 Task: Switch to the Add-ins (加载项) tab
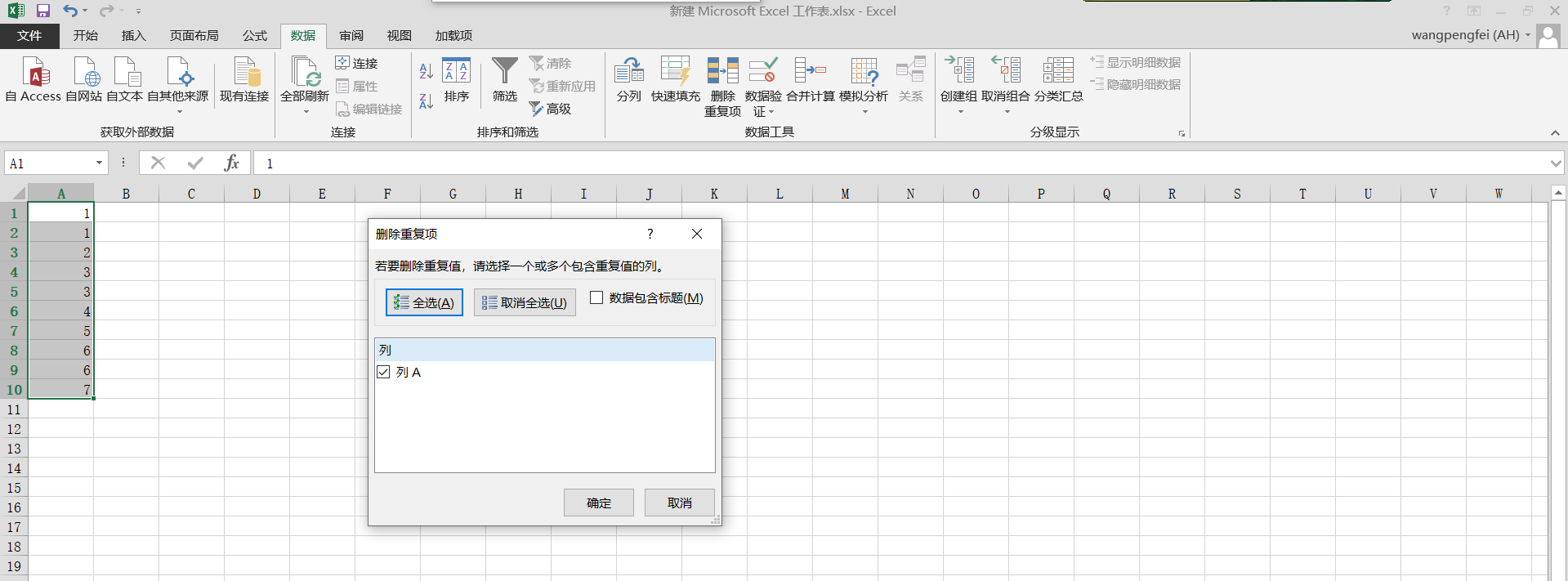[453, 36]
